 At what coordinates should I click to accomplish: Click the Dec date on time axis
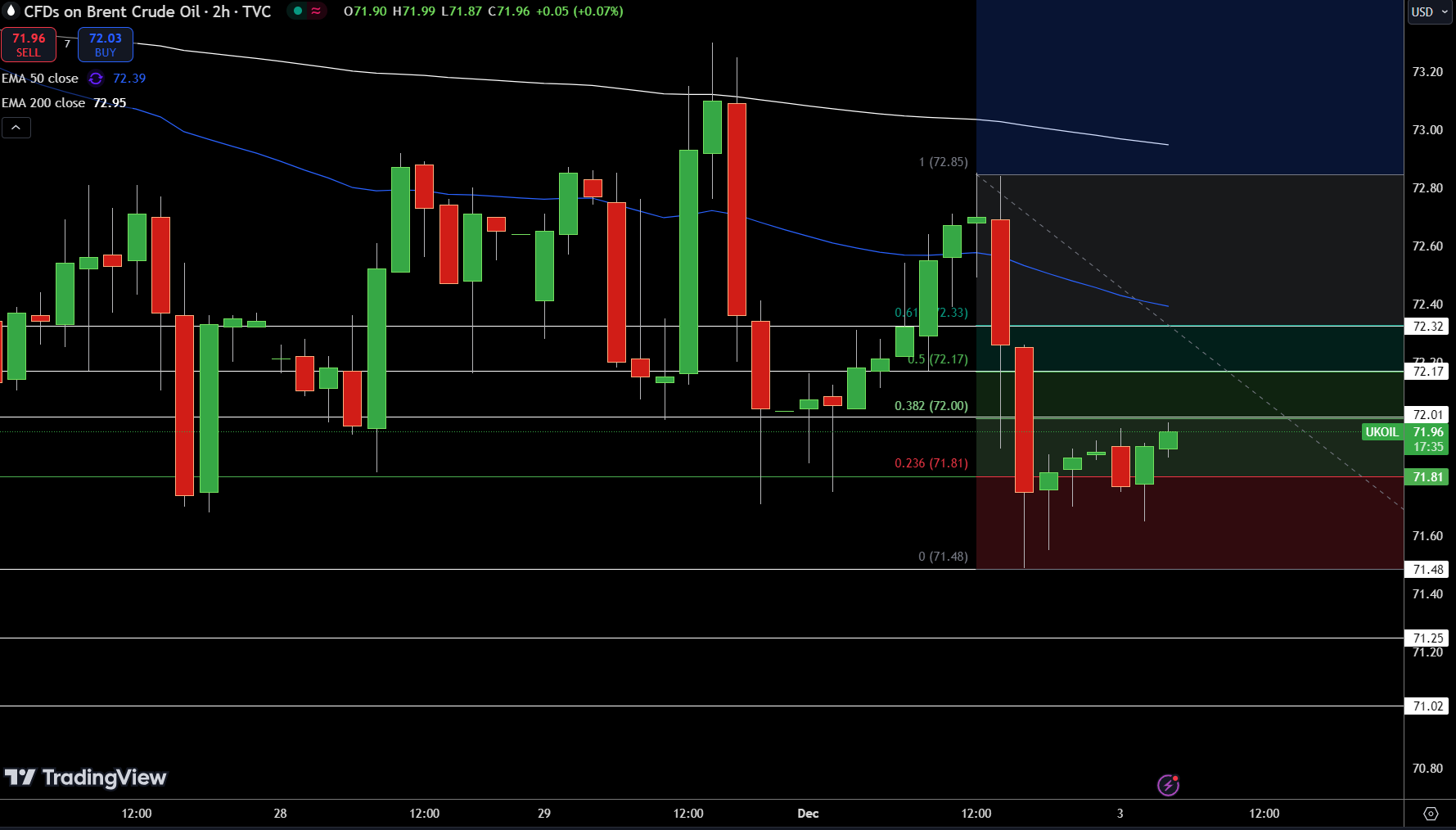(x=808, y=814)
